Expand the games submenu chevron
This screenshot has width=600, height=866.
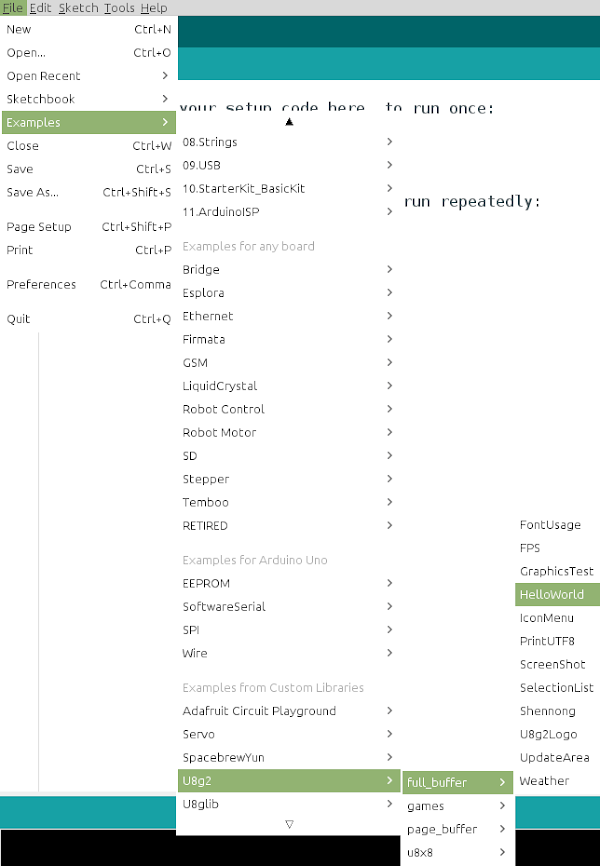(502, 806)
